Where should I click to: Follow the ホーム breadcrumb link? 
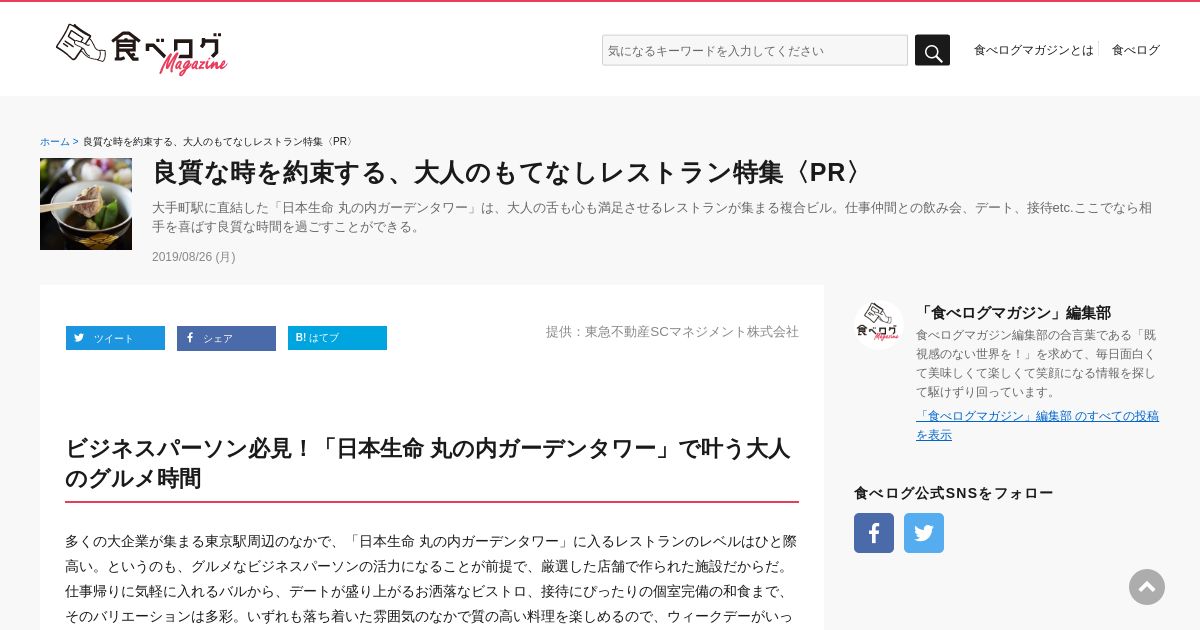pos(55,142)
